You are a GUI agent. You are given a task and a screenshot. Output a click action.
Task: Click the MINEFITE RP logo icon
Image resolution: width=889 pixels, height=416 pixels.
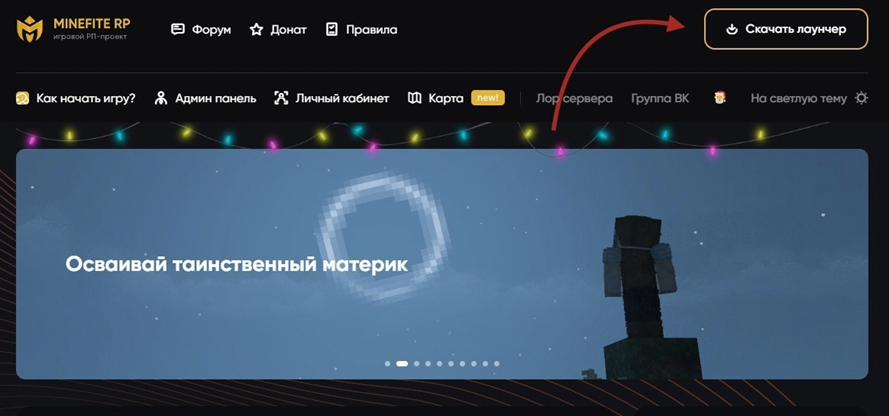coord(29,29)
